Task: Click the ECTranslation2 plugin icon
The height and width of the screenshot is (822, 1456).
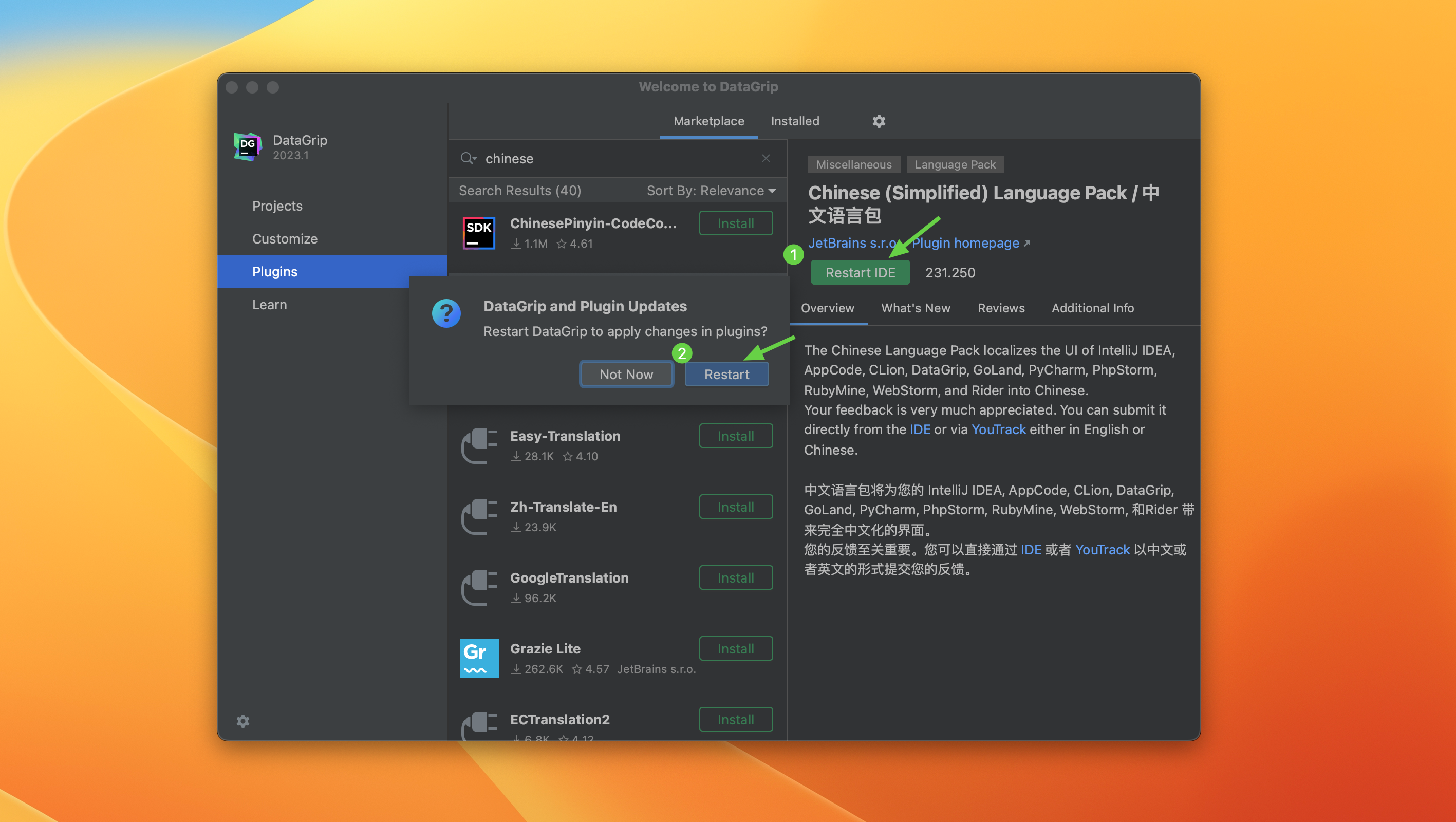Action: [x=479, y=726]
